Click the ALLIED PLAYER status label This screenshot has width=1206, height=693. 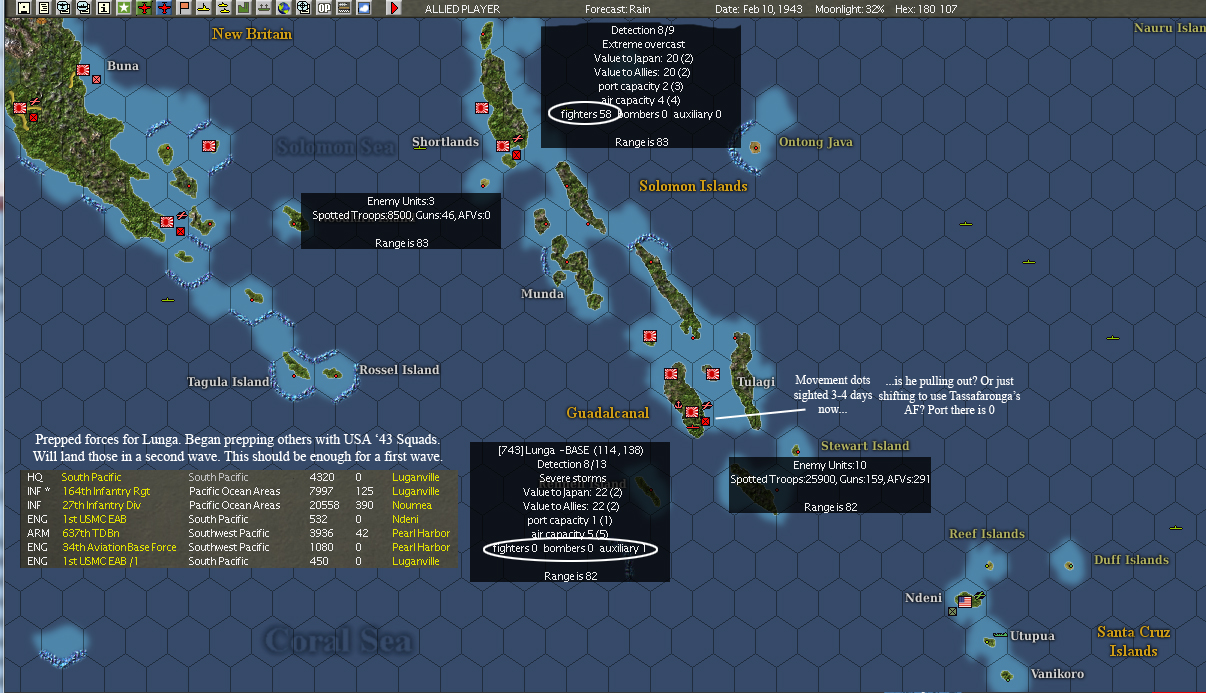coord(462,8)
